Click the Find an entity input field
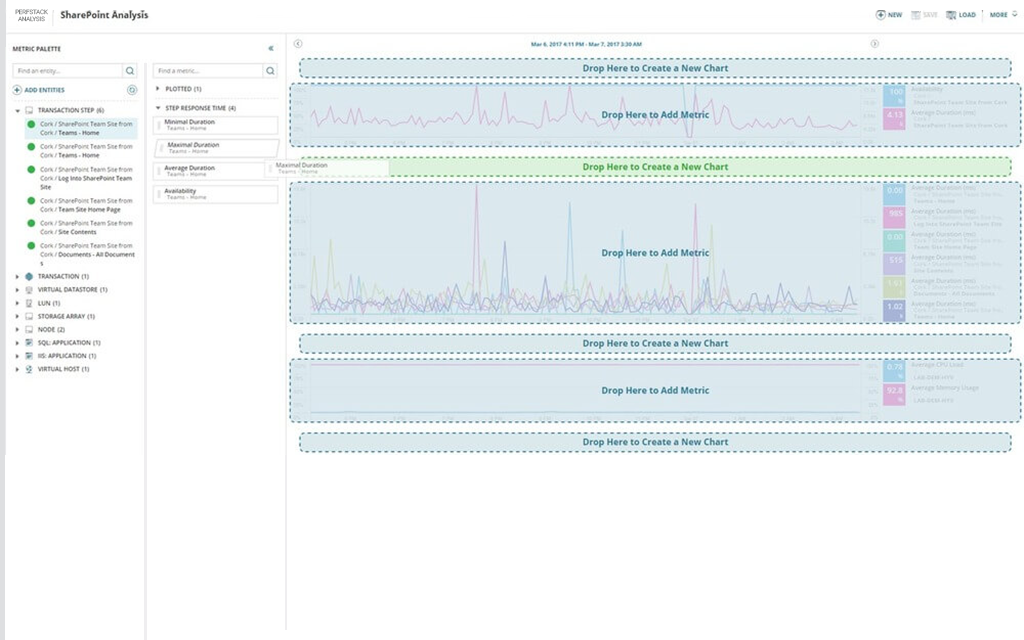The height and width of the screenshot is (640, 1024). click(x=60, y=71)
